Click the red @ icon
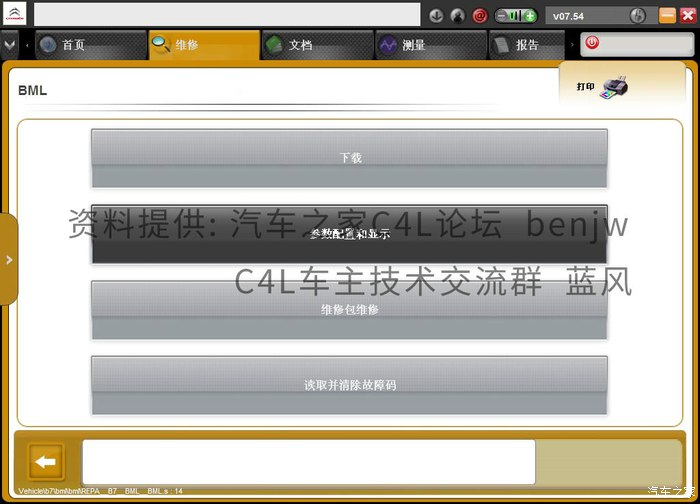The image size is (700, 504). (x=480, y=16)
